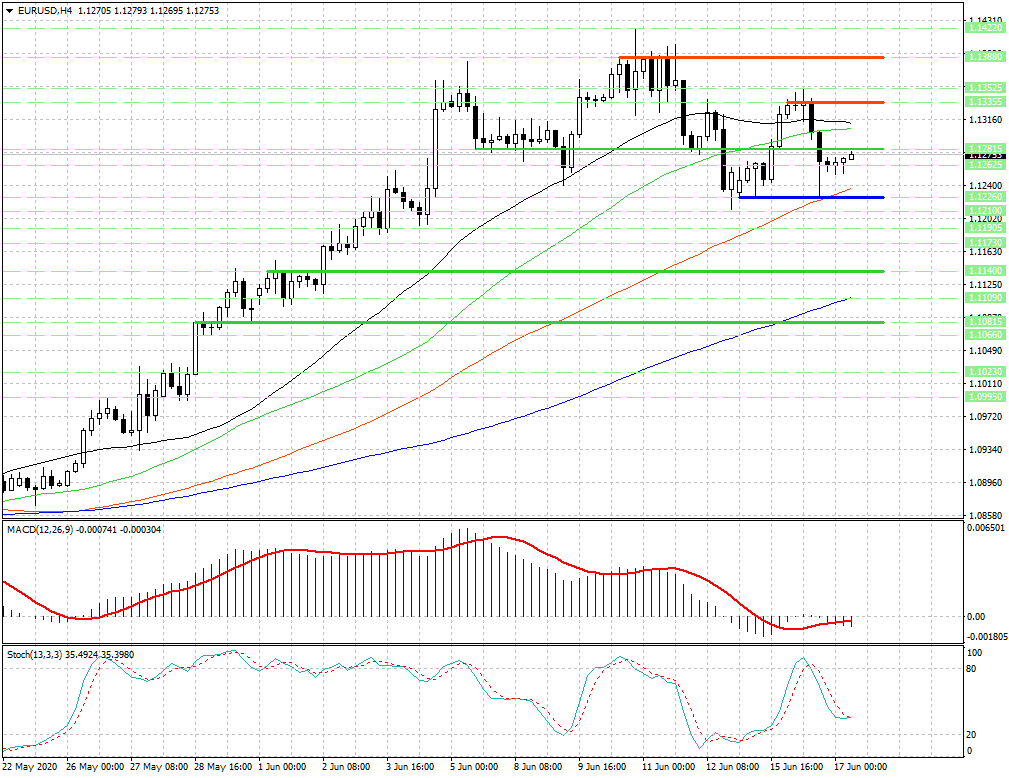
Task: Select the thick green line at 1.11400
Action: point(575,271)
